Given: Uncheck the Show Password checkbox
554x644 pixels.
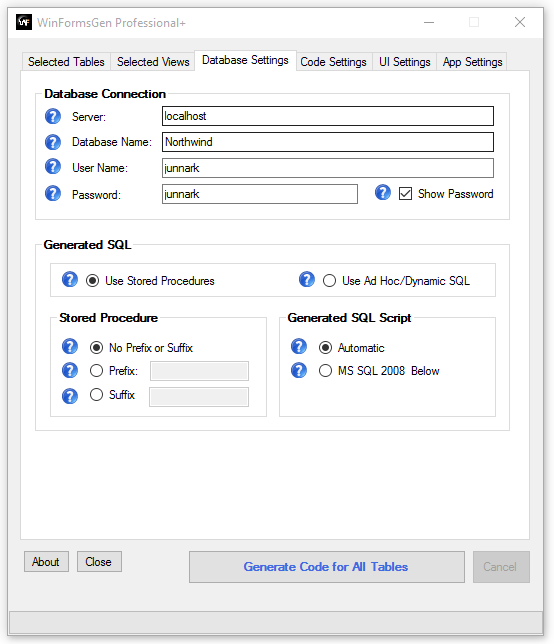Looking at the screenshot, I should [x=405, y=193].
